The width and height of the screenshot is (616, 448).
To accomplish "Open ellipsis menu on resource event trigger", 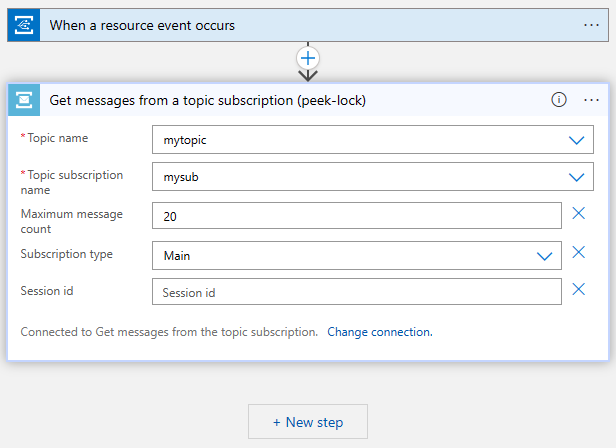I will (591, 25).
